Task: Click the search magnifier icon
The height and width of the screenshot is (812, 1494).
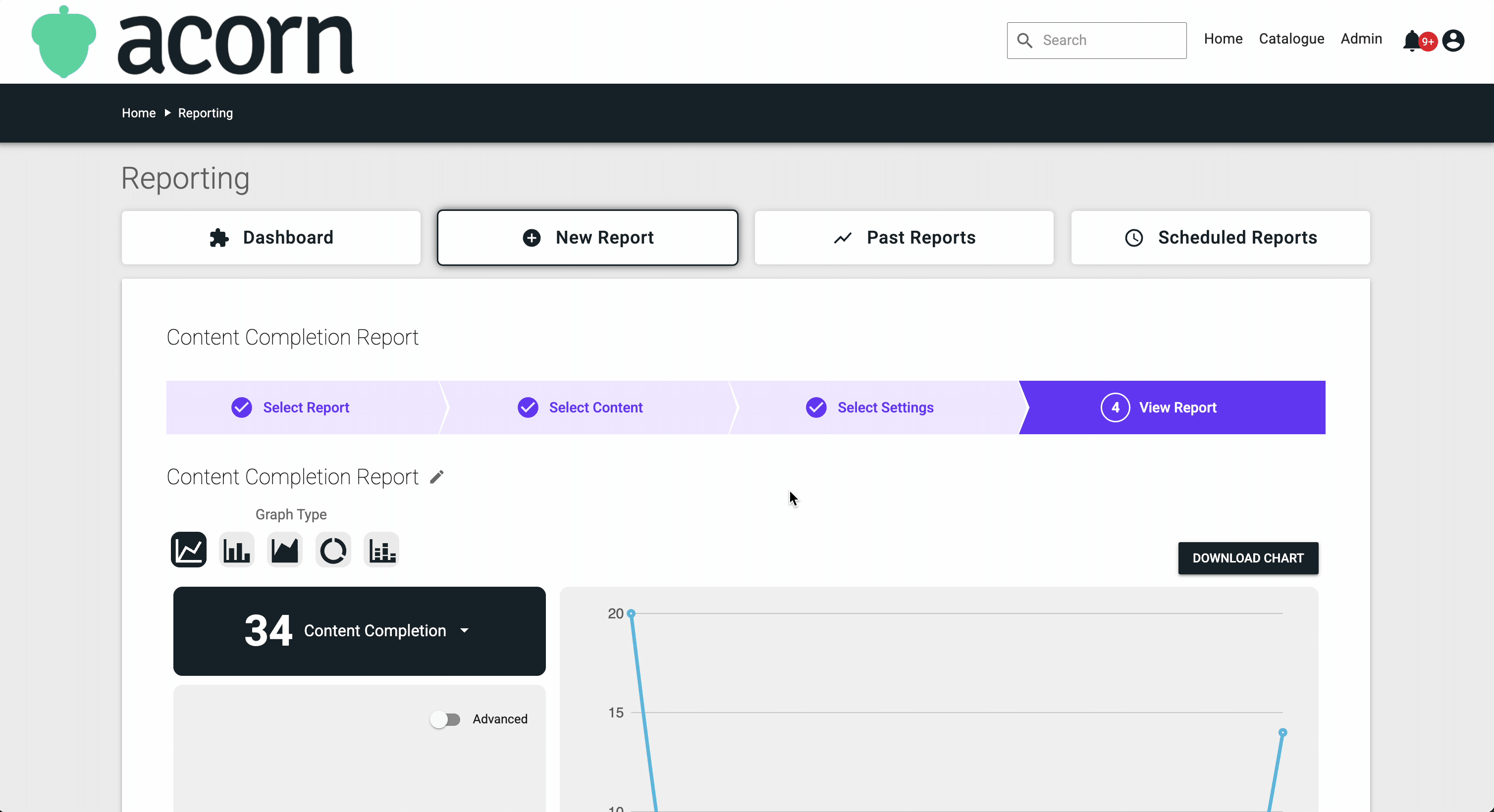Action: tap(1025, 41)
